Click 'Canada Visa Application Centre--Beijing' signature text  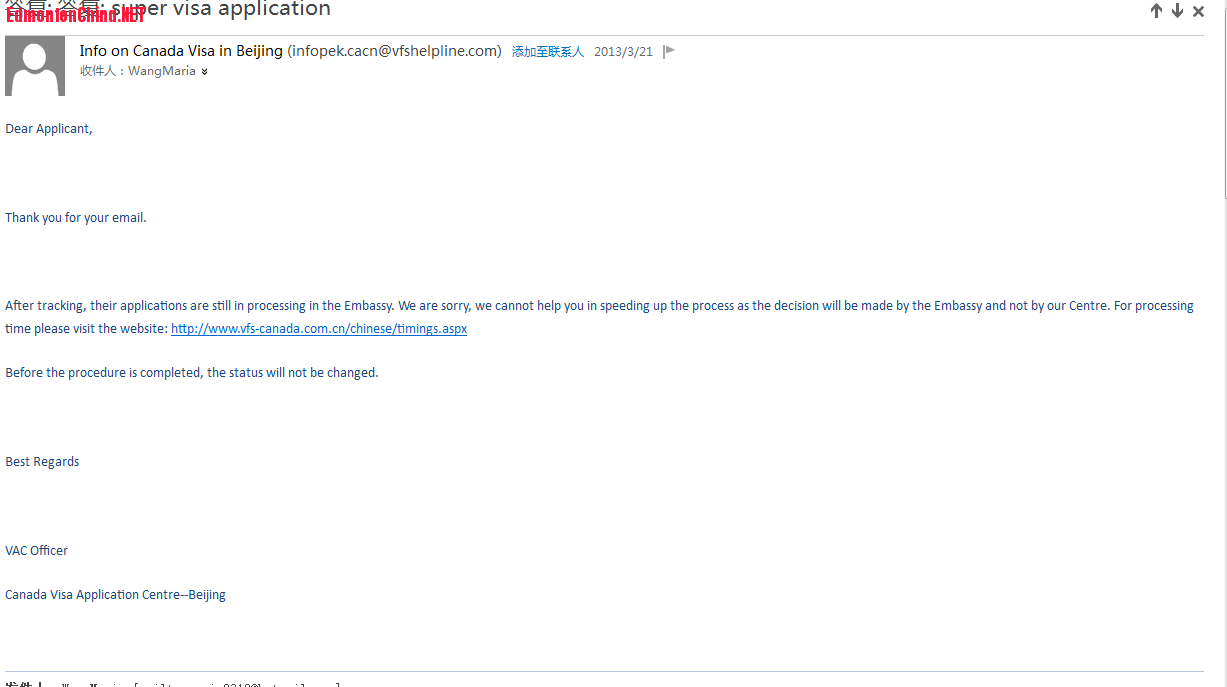[115, 594]
